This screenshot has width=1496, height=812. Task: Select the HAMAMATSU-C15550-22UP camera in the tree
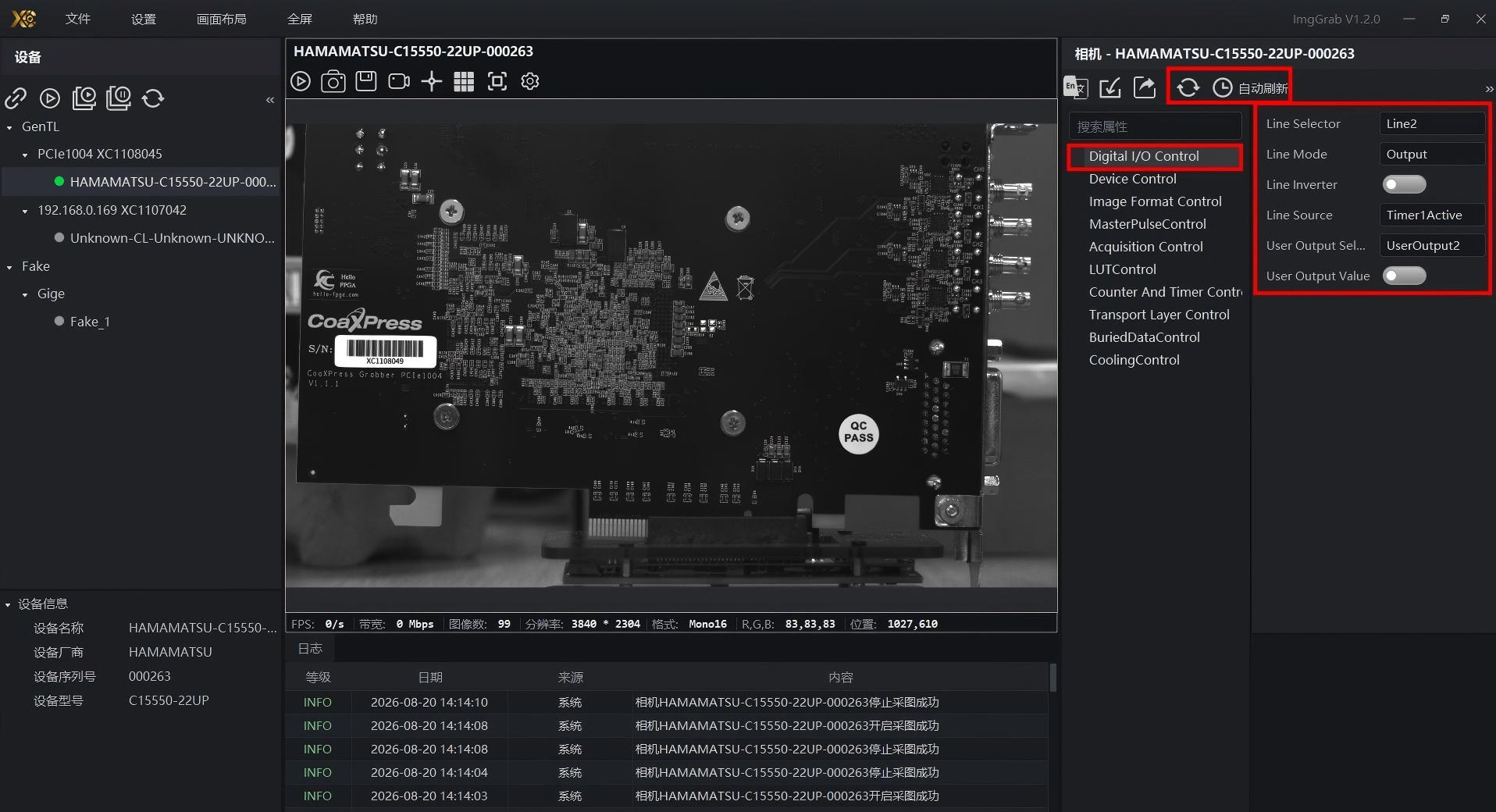[x=141, y=182]
